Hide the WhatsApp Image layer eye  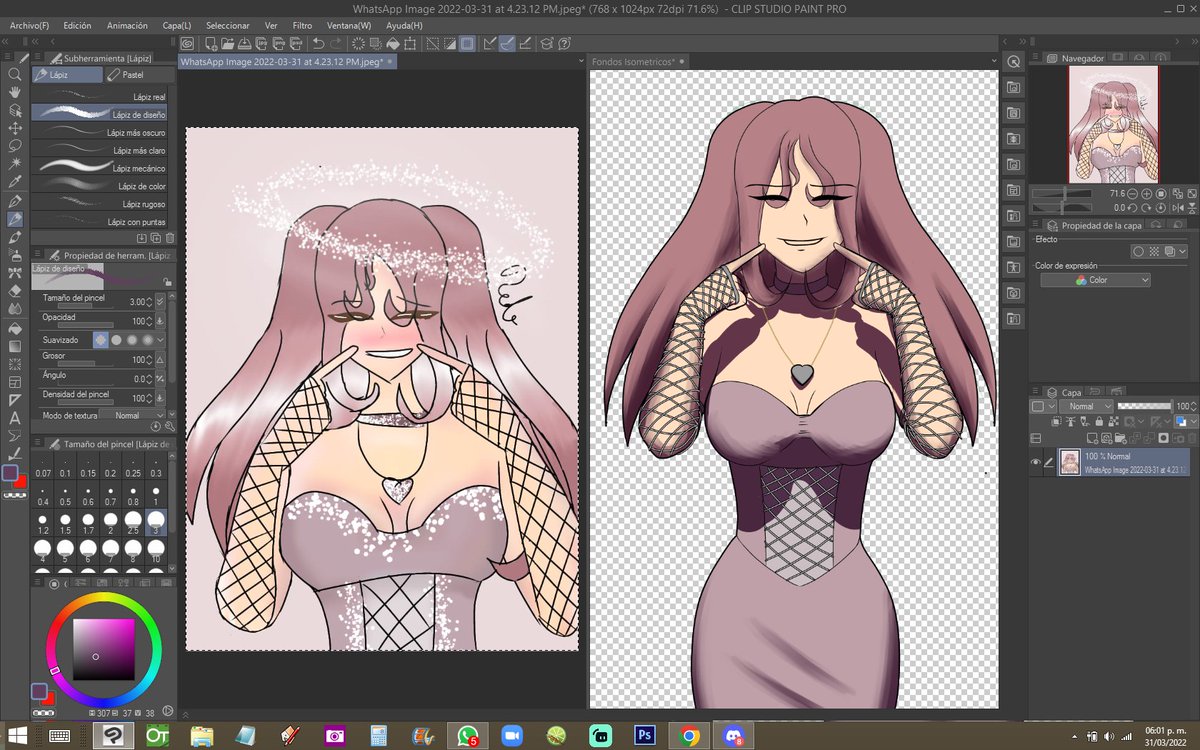coord(1036,461)
